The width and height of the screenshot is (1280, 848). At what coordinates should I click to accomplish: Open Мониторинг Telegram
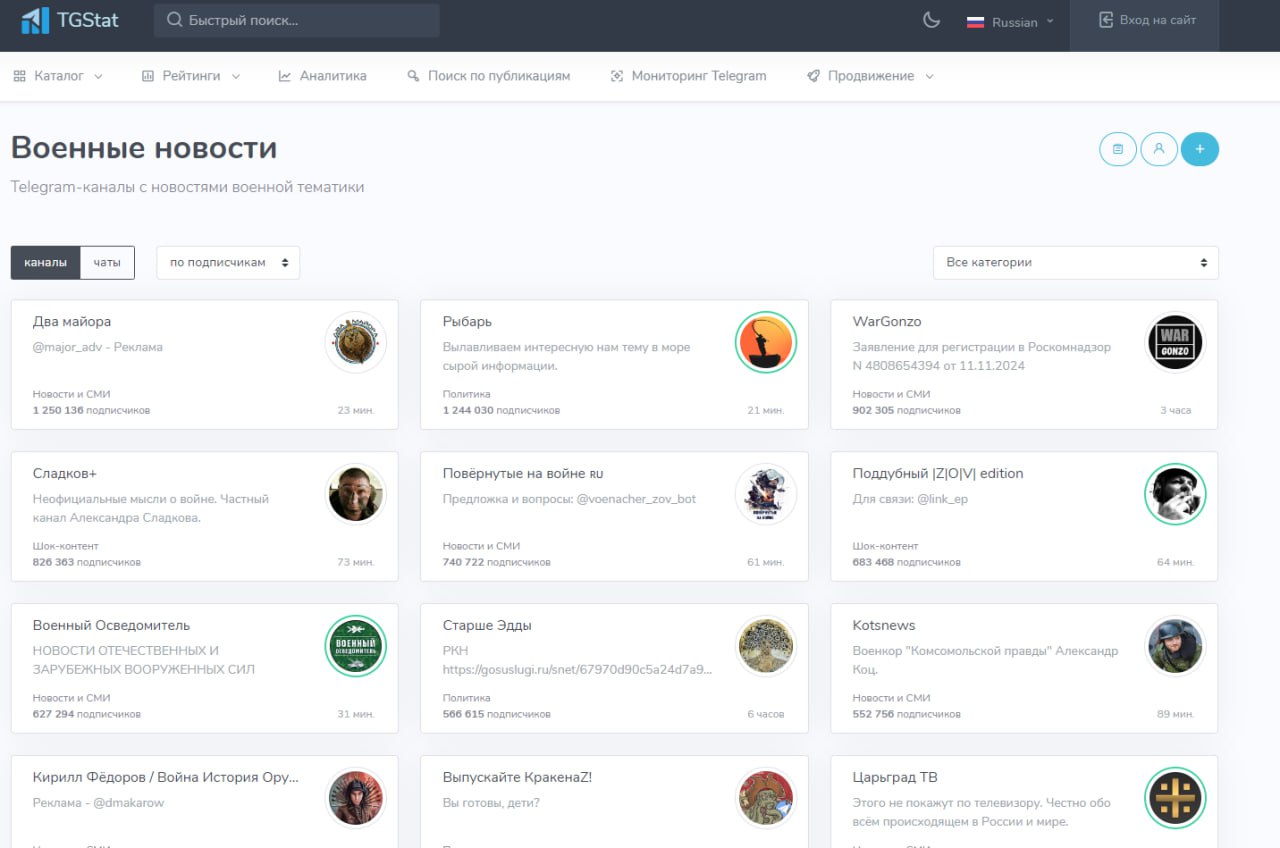click(688, 76)
